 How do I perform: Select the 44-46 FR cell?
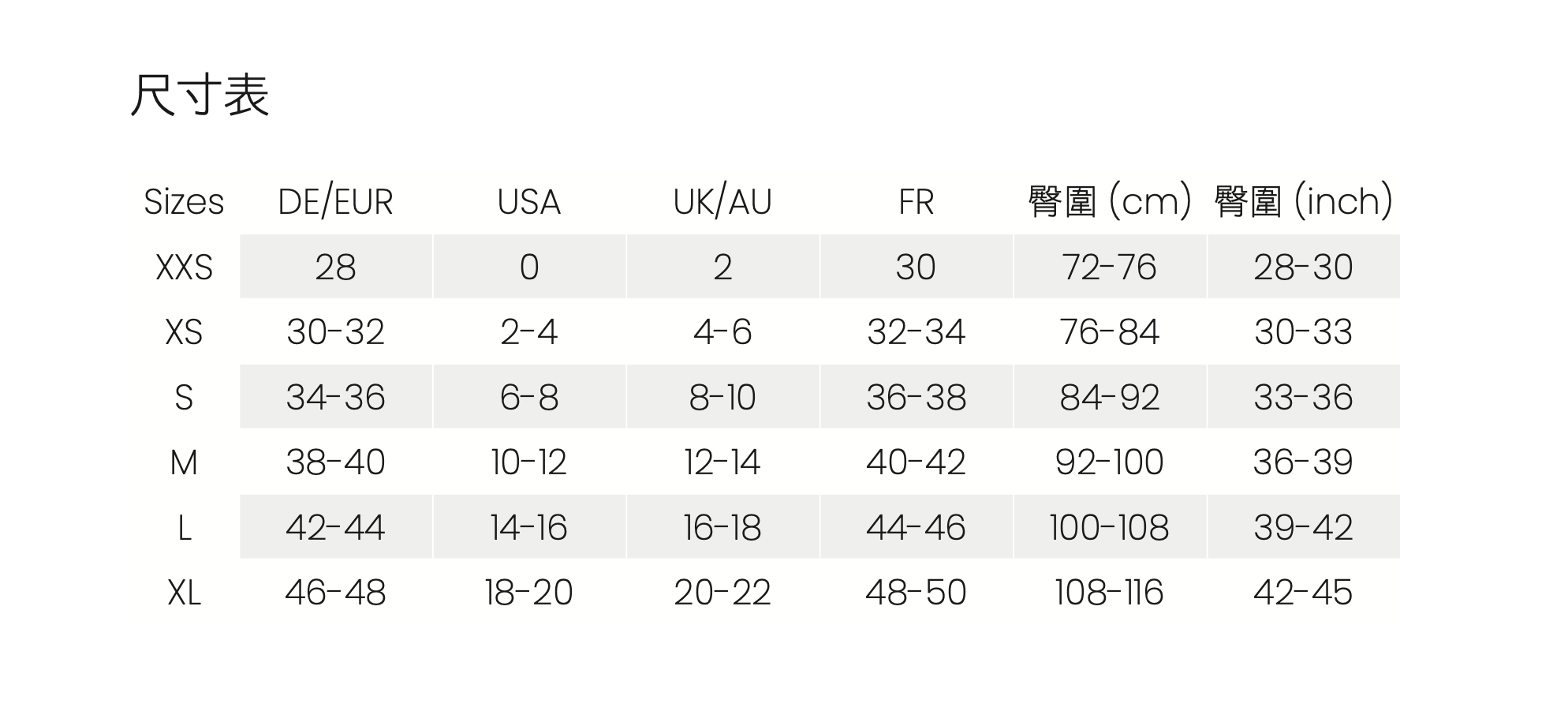click(916, 528)
